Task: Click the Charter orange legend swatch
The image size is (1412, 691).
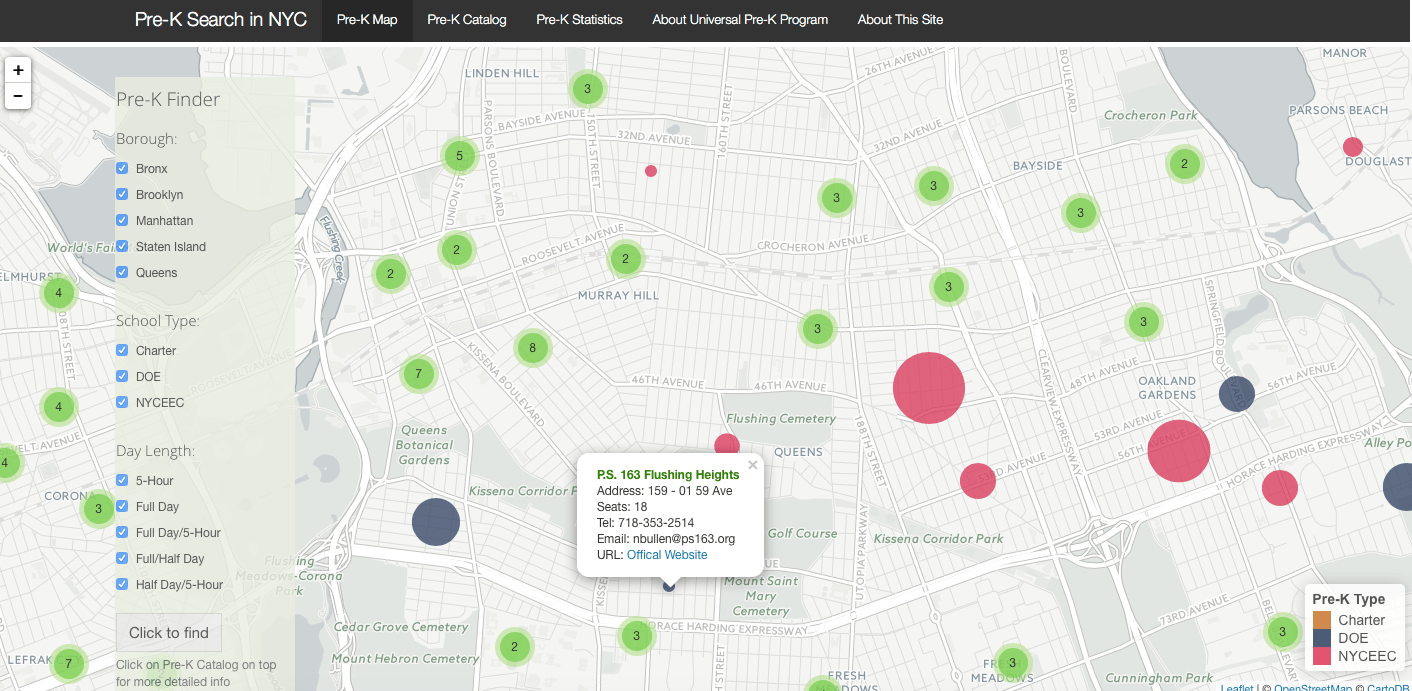Action: (x=1322, y=620)
